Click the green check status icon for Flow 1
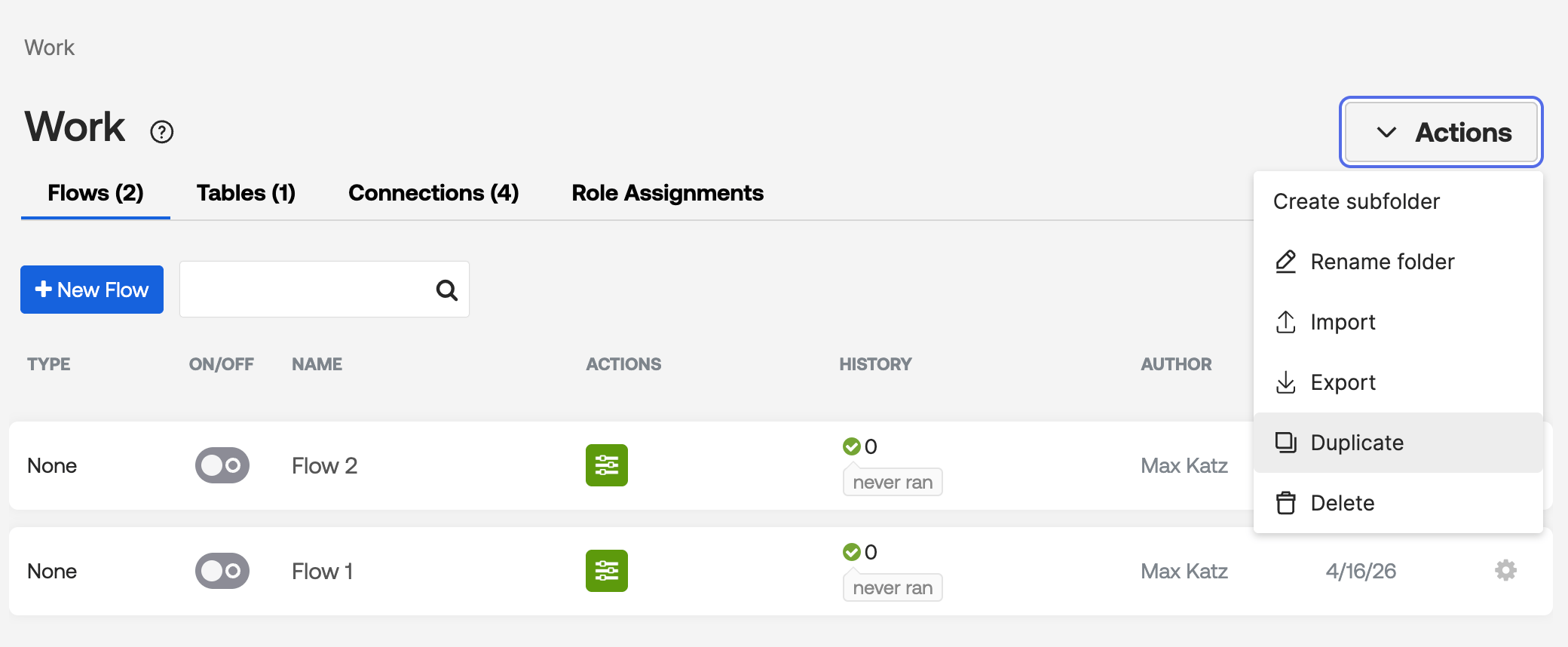The width and height of the screenshot is (1568, 647). tap(852, 552)
